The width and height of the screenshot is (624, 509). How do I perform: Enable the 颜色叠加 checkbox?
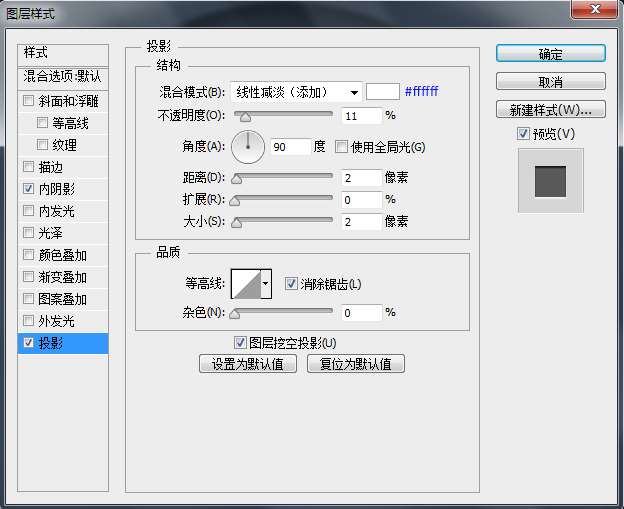click(x=28, y=254)
